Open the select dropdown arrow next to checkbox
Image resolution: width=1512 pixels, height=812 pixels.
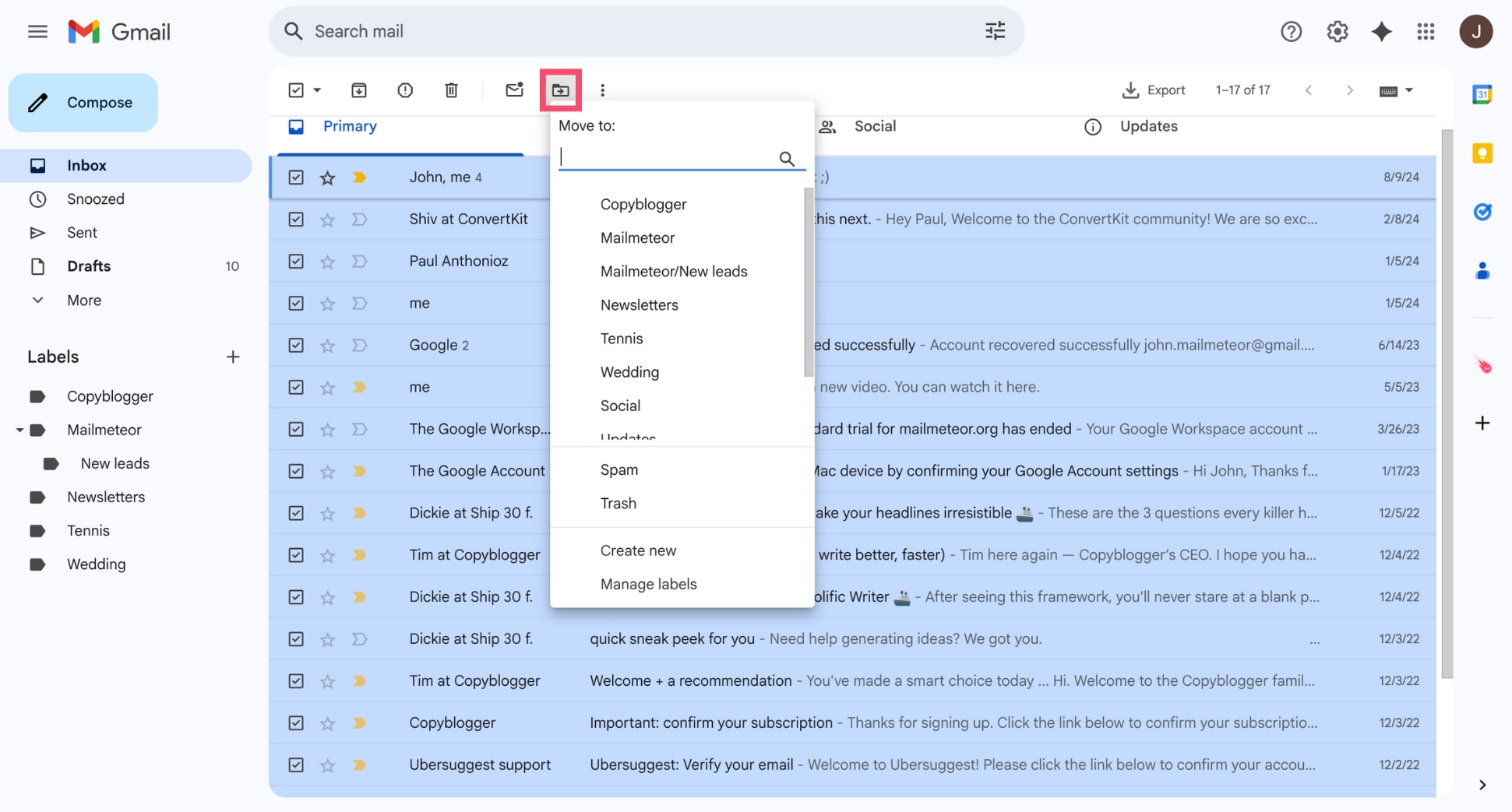317,90
